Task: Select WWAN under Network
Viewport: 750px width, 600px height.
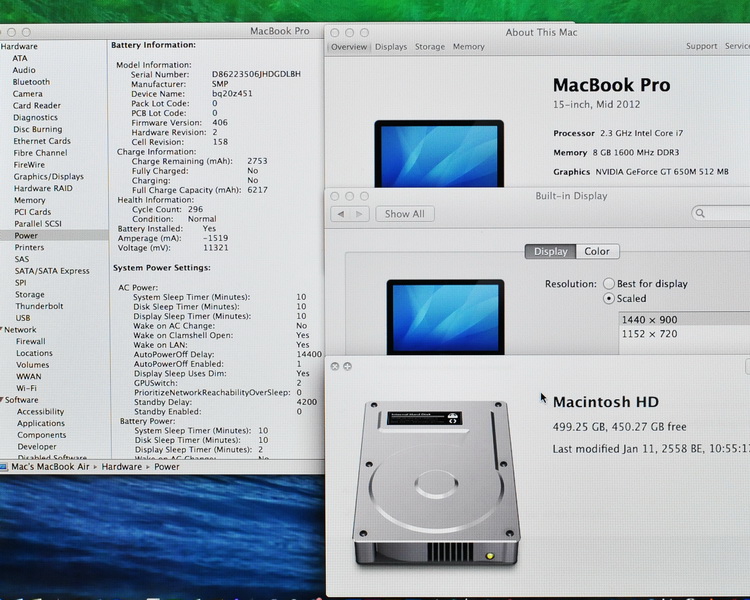Action: (29, 377)
